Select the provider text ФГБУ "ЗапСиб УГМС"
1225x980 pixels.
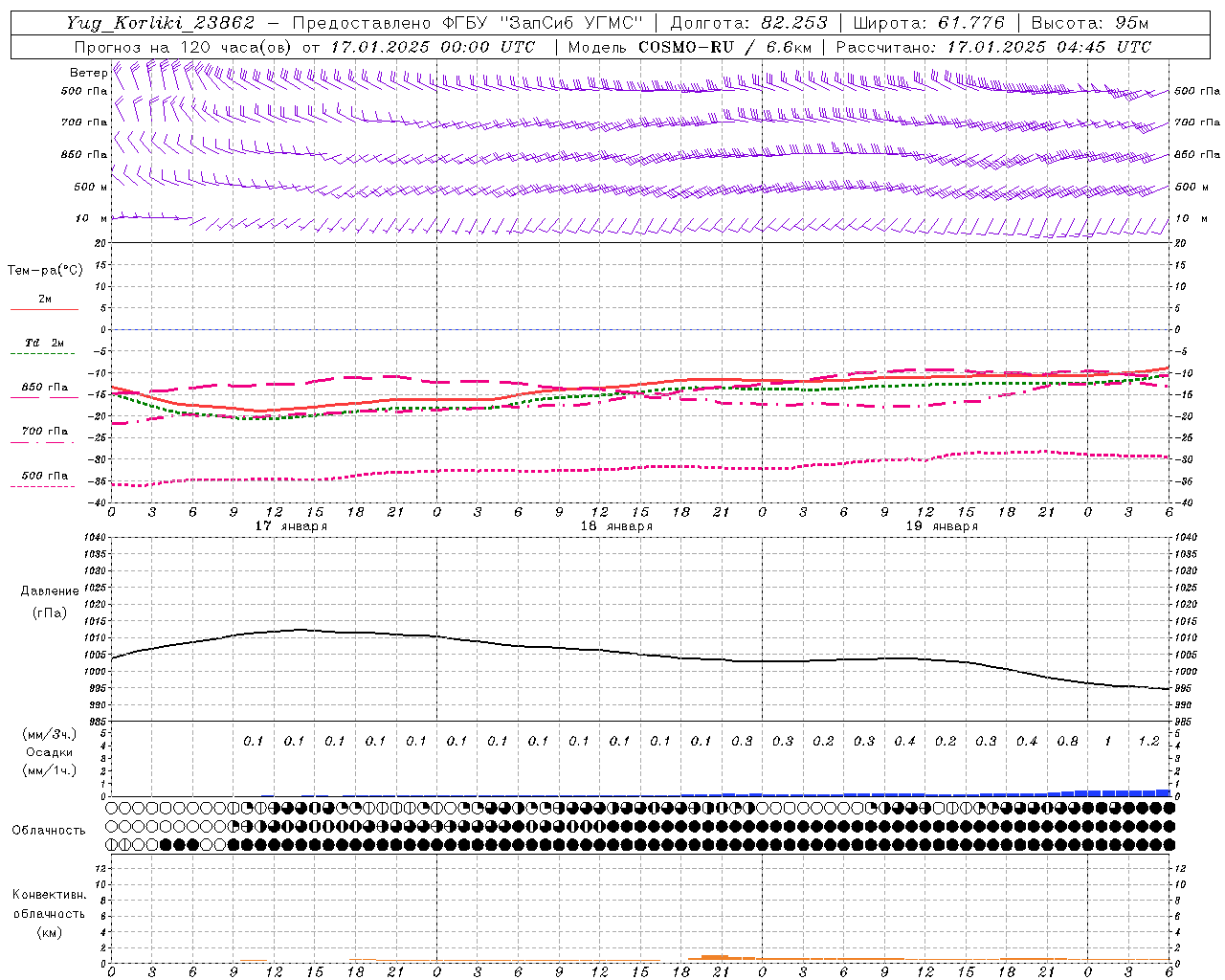[x=542, y=23]
